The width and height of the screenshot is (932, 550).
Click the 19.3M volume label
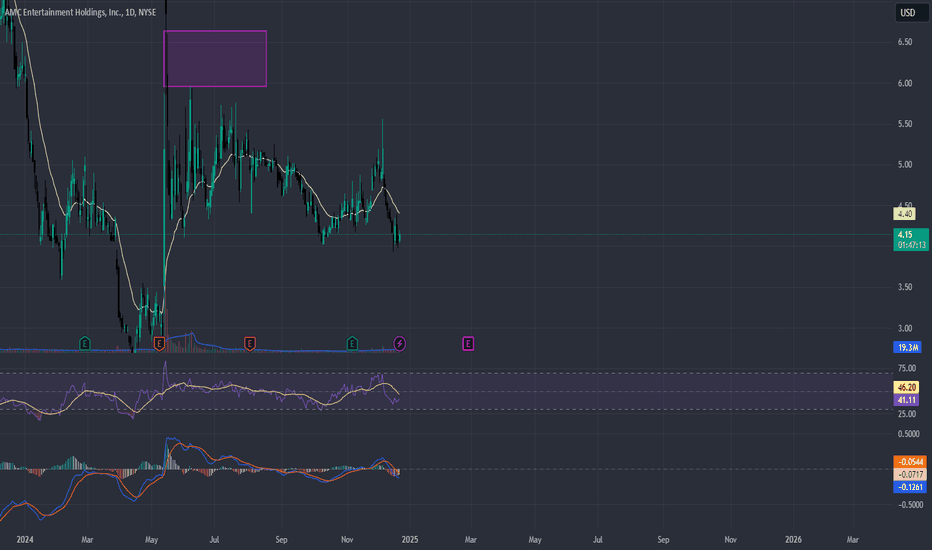[908, 347]
